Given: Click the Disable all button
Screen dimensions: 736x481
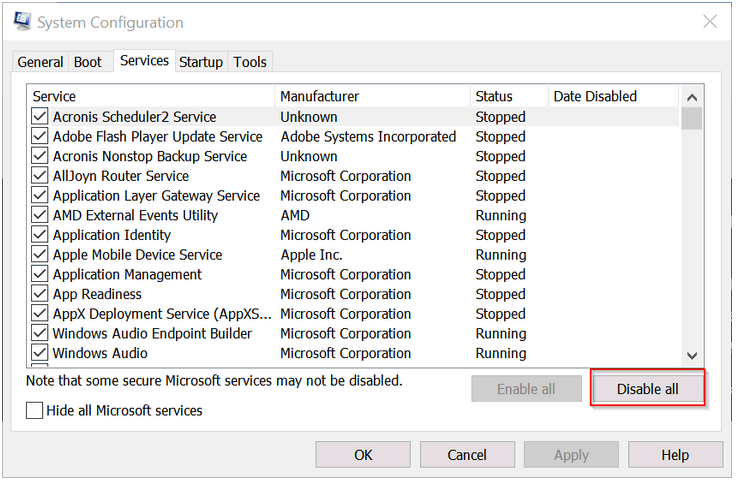Looking at the screenshot, I should coord(648,389).
